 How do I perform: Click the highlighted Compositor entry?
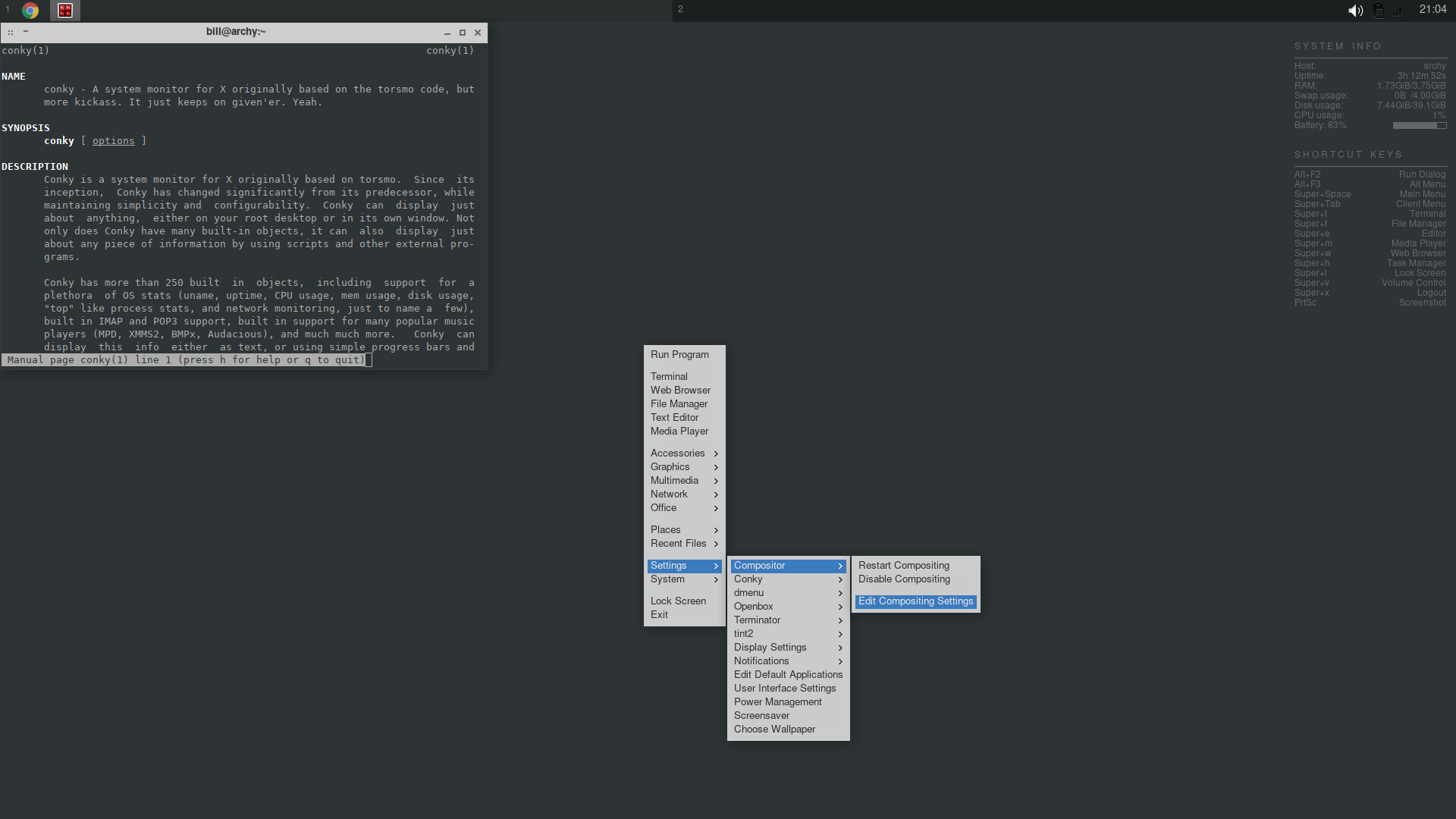788,566
